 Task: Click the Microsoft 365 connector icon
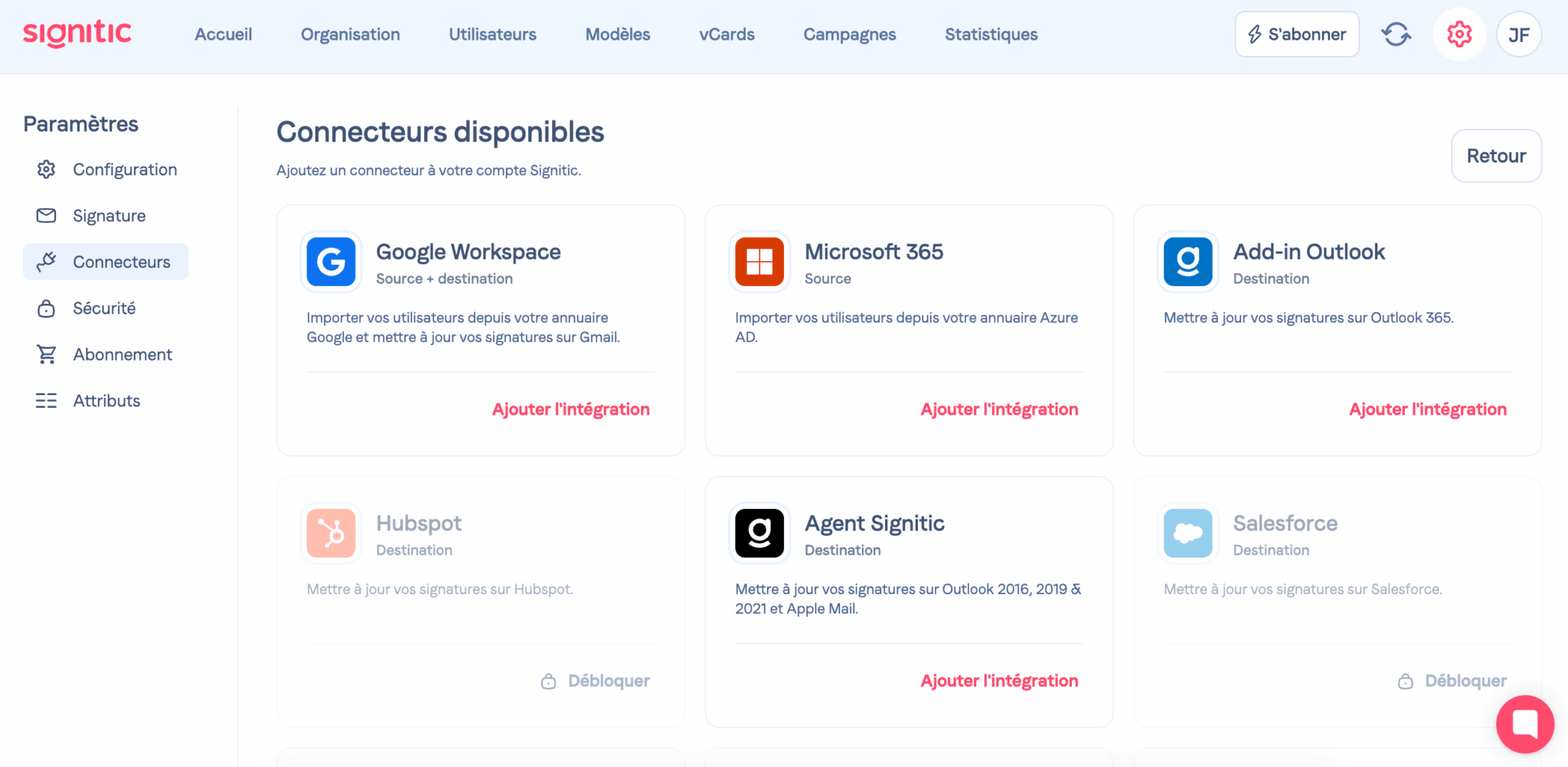click(x=759, y=262)
